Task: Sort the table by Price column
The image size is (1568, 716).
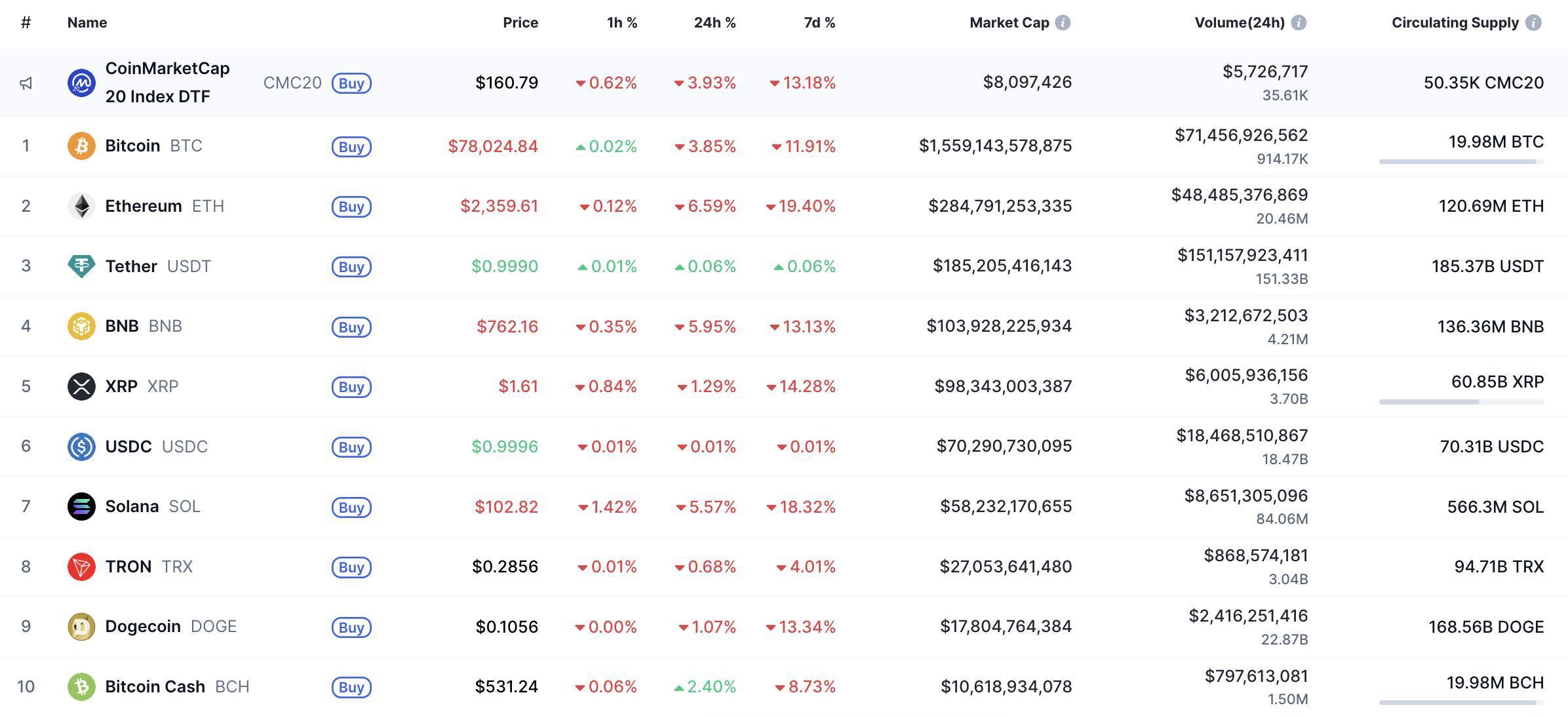Action: (x=520, y=22)
